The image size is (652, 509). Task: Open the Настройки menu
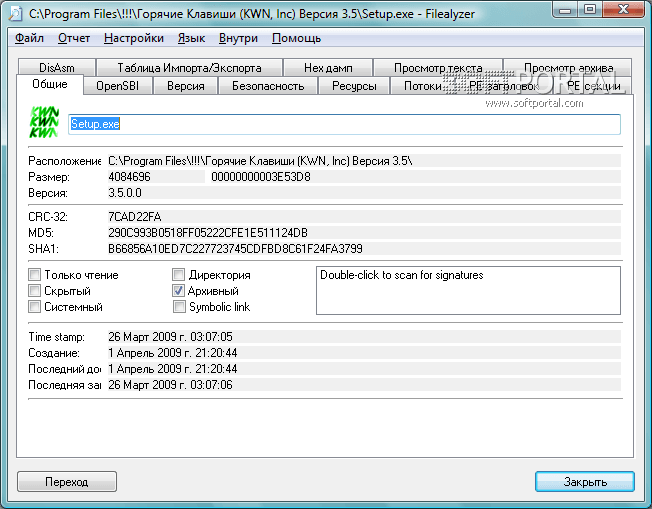133,38
